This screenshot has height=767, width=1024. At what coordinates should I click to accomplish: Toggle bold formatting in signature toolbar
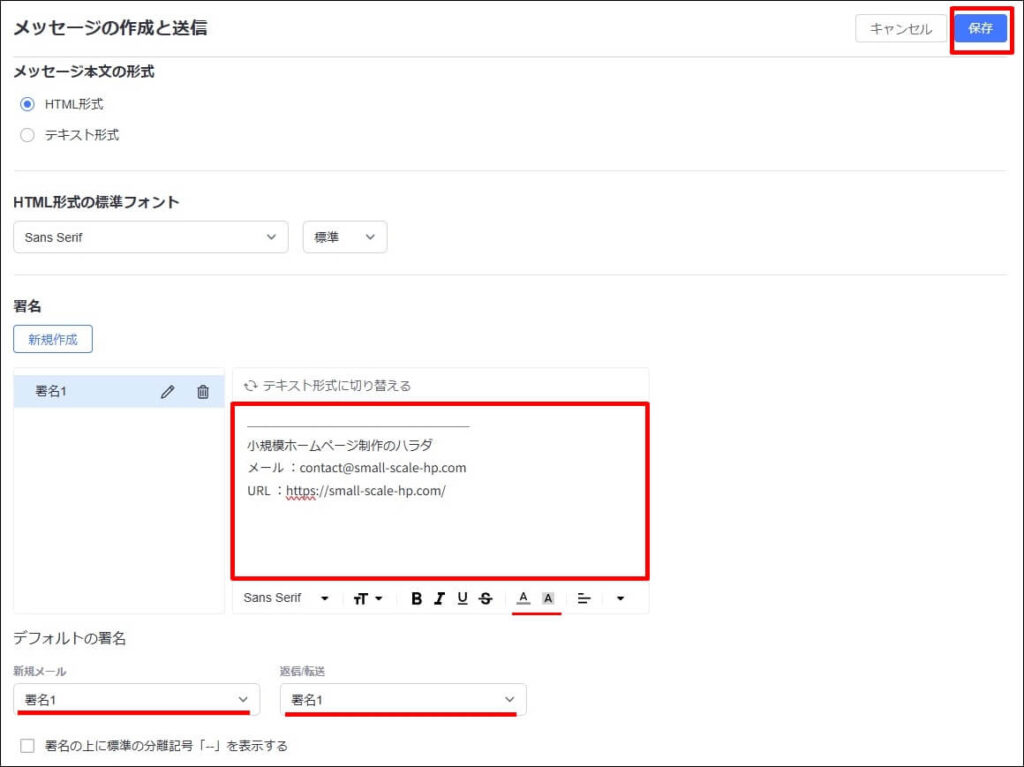[416, 598]
